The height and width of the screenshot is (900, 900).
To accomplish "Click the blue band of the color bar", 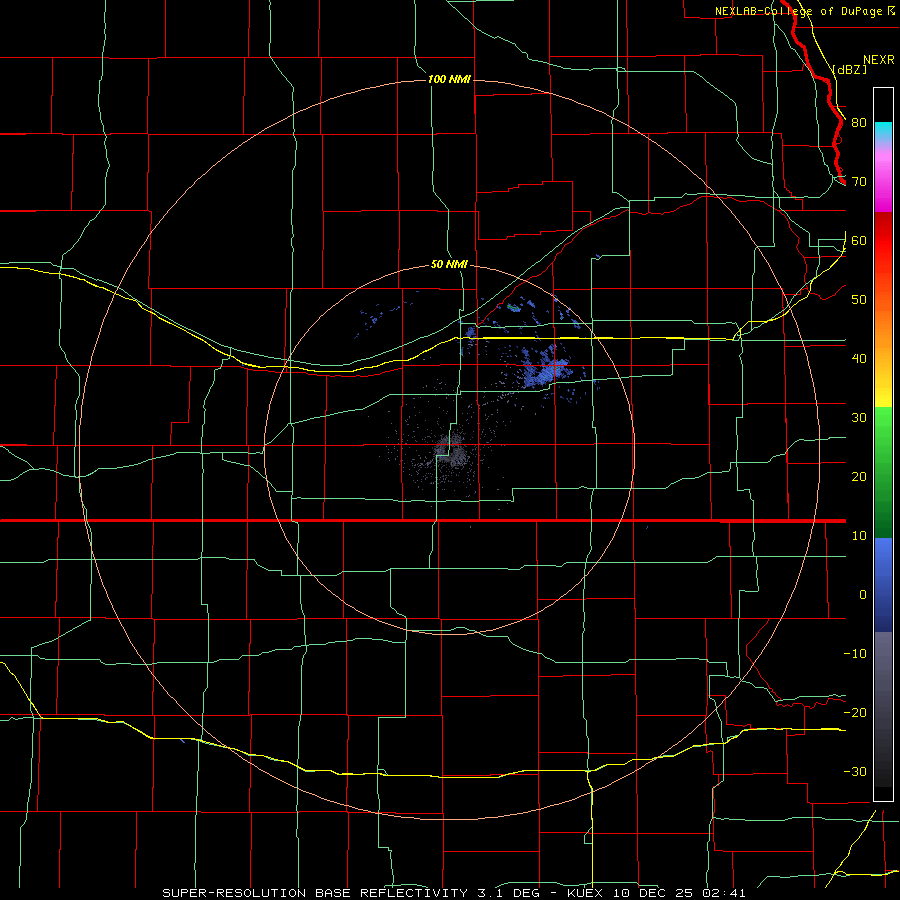I will (x=883, y=584).
